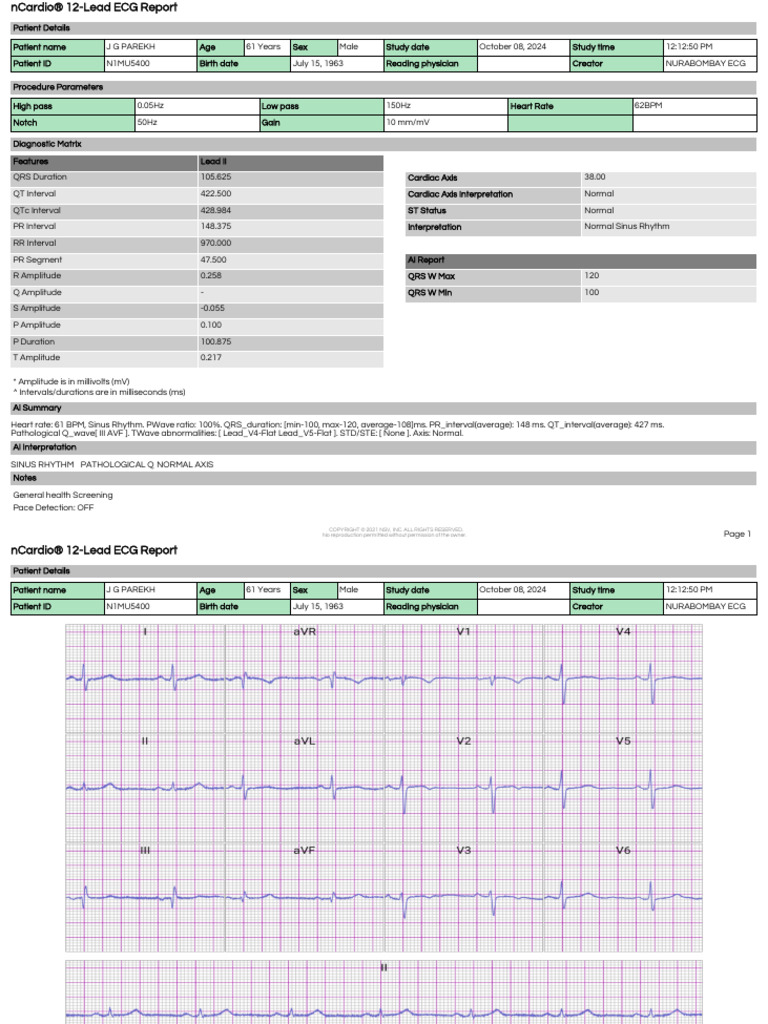Click the High pass value 0.05Hz
Screen dimensions: 768x1024
click(150, 105)
